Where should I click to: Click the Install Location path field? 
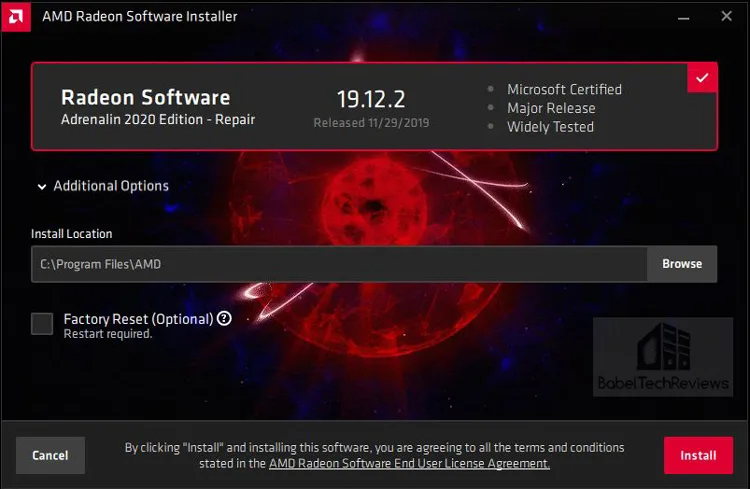click(339, 264)
